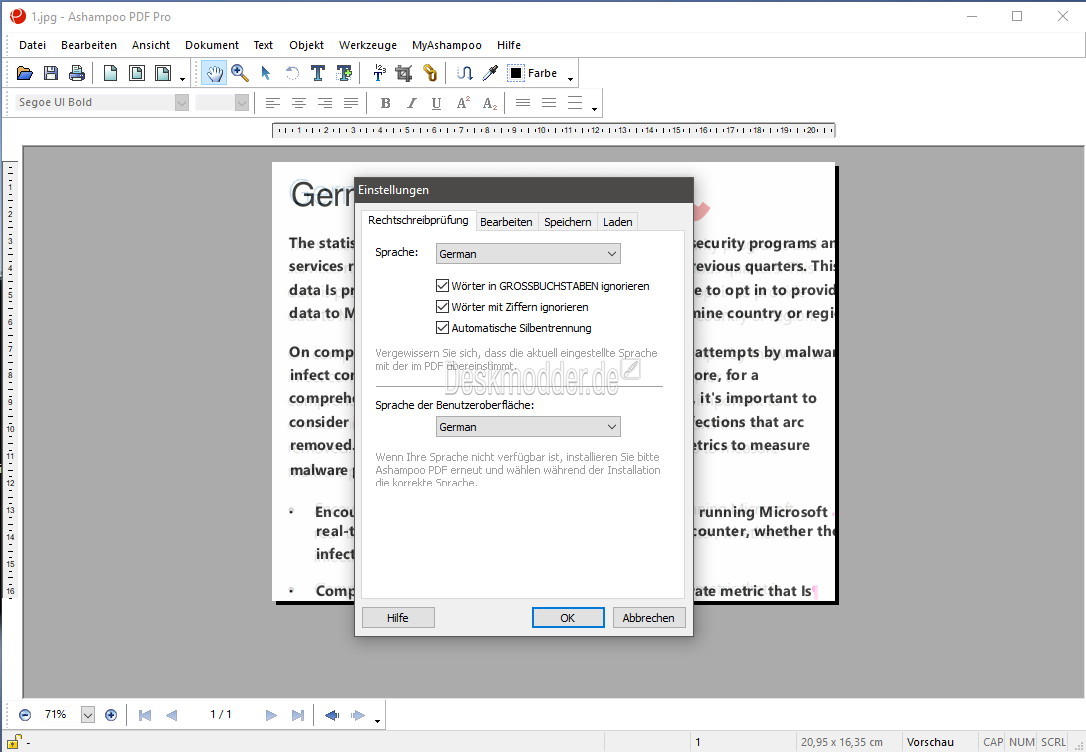Select the hand pan tool

(x=214, y=73)
